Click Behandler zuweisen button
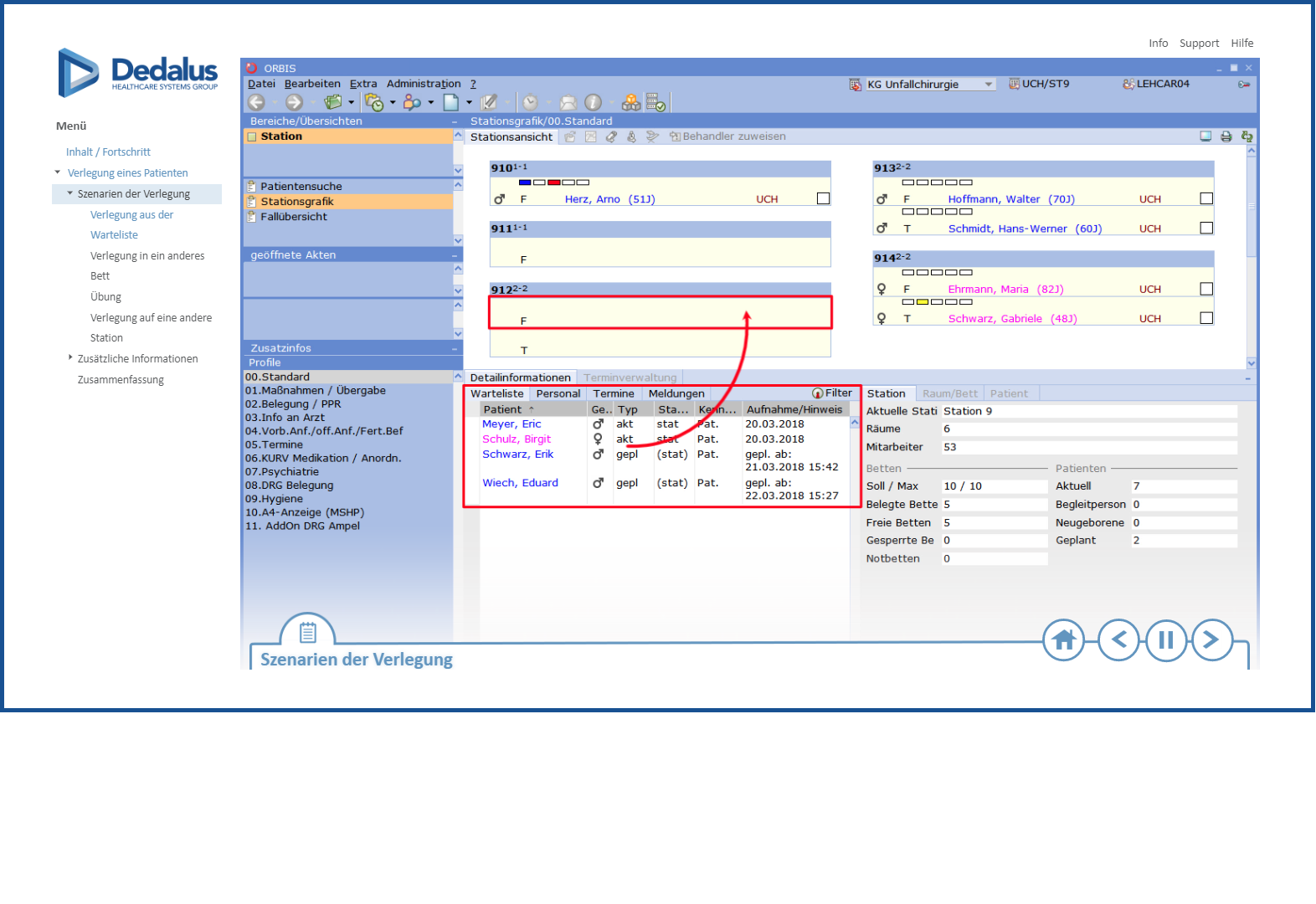This screenshot has height=904, width=1316. (727, 136)
